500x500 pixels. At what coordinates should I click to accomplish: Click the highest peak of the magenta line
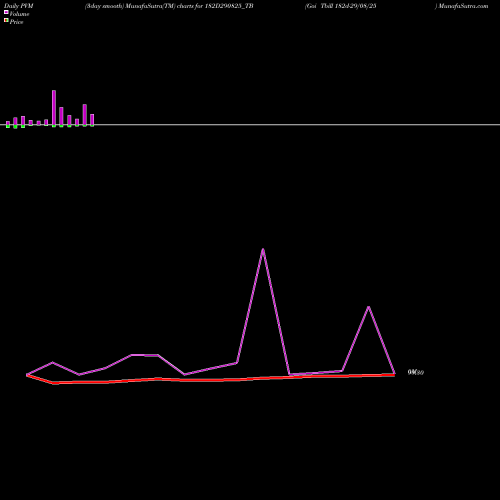[263, 249]
